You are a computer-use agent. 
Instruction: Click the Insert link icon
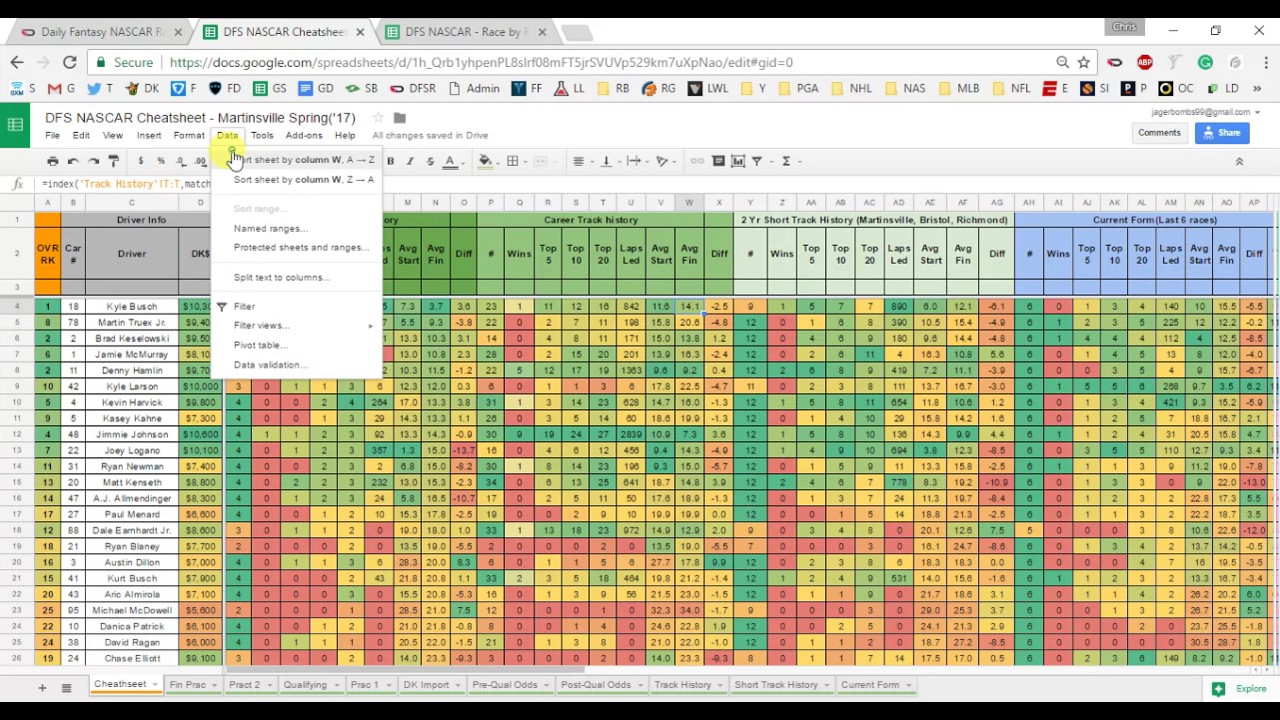698,161
